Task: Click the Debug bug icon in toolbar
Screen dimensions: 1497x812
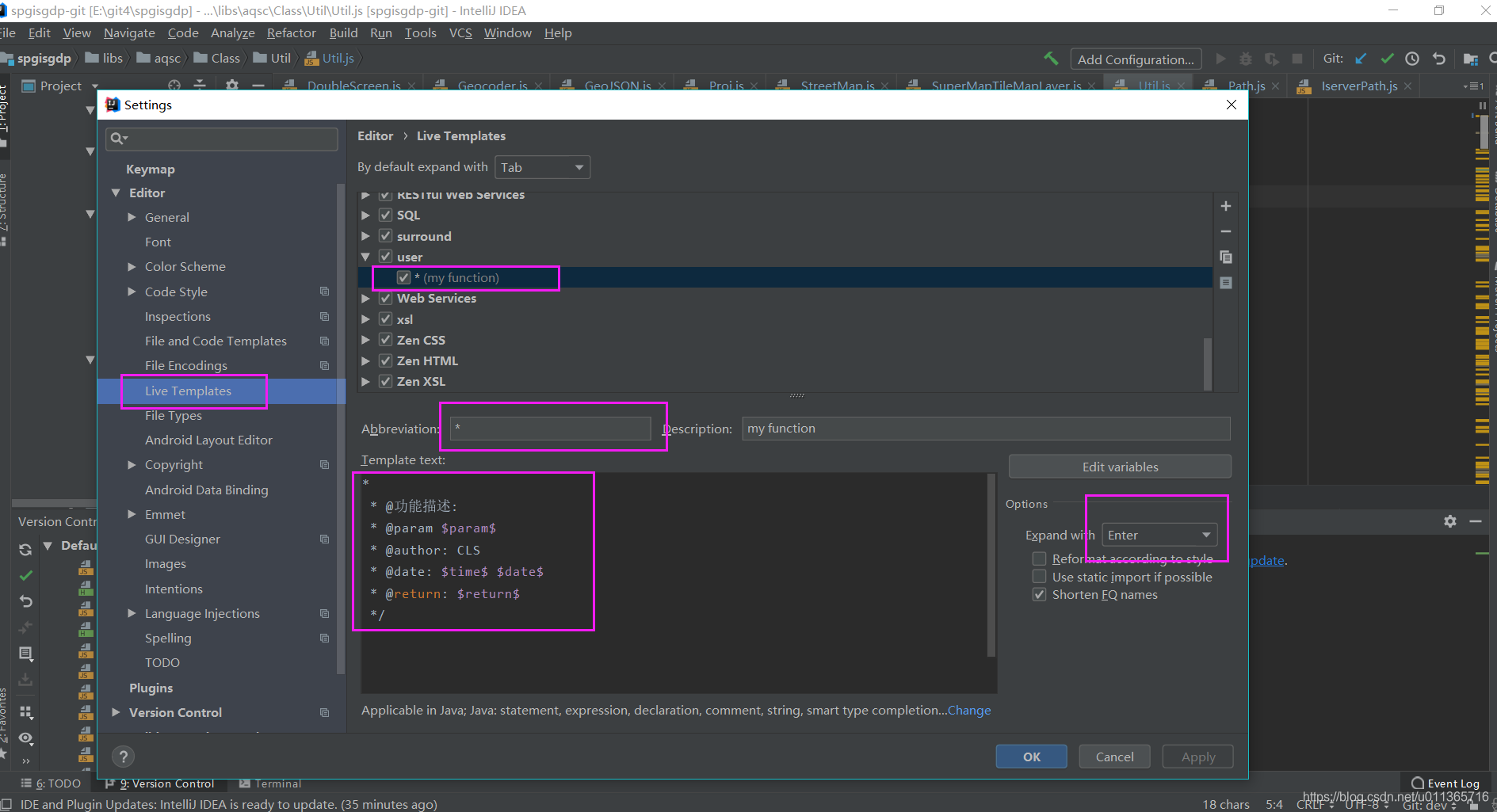Action: [x=1246, y=59]
